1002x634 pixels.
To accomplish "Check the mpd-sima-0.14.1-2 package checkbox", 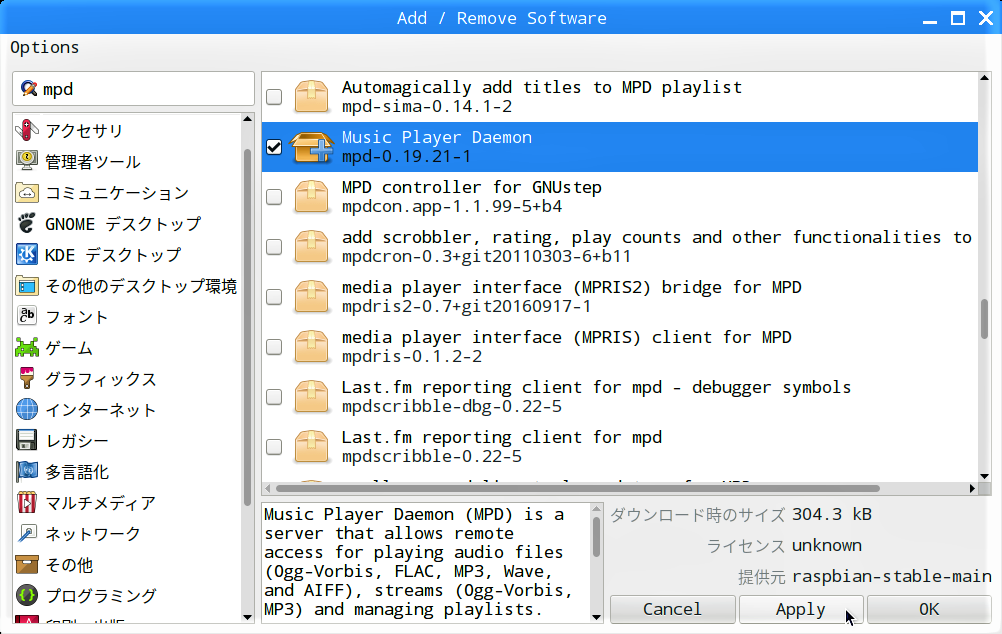I will coord(274,97).
